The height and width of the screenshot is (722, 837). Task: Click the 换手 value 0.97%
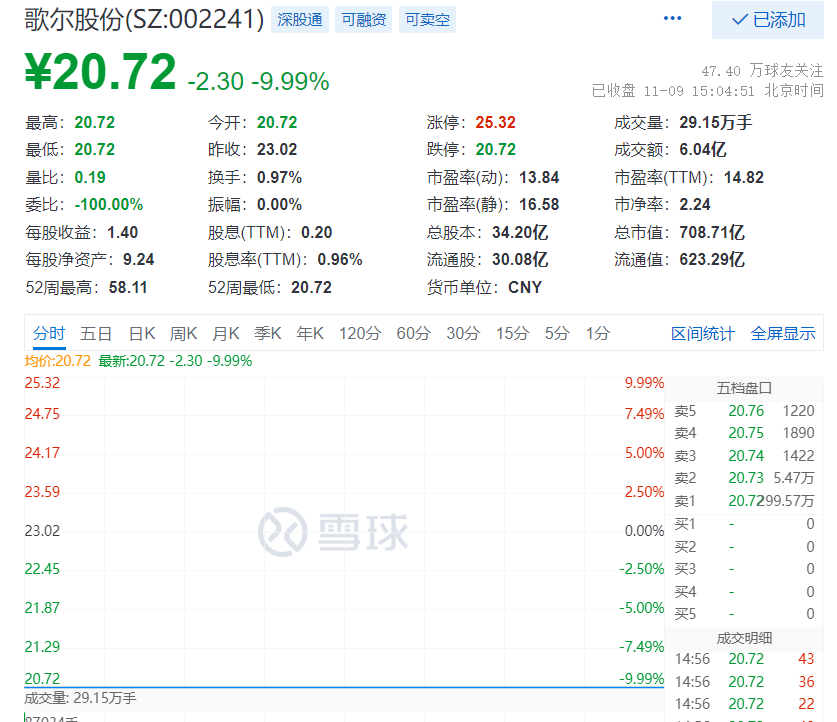(279, 177)
